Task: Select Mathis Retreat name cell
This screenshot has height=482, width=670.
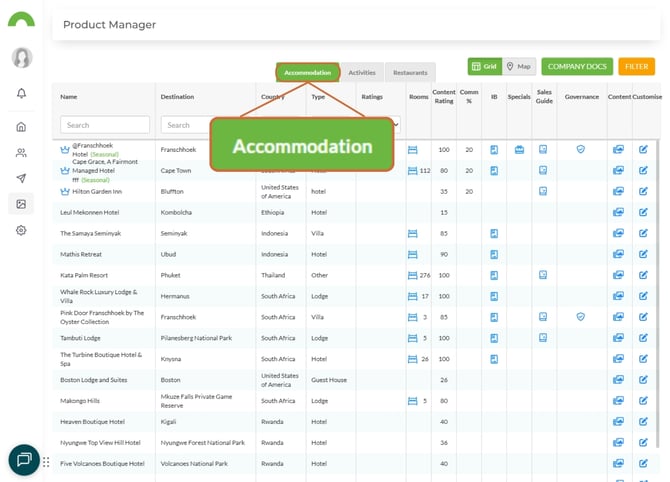Action: [x=81, y=254]
